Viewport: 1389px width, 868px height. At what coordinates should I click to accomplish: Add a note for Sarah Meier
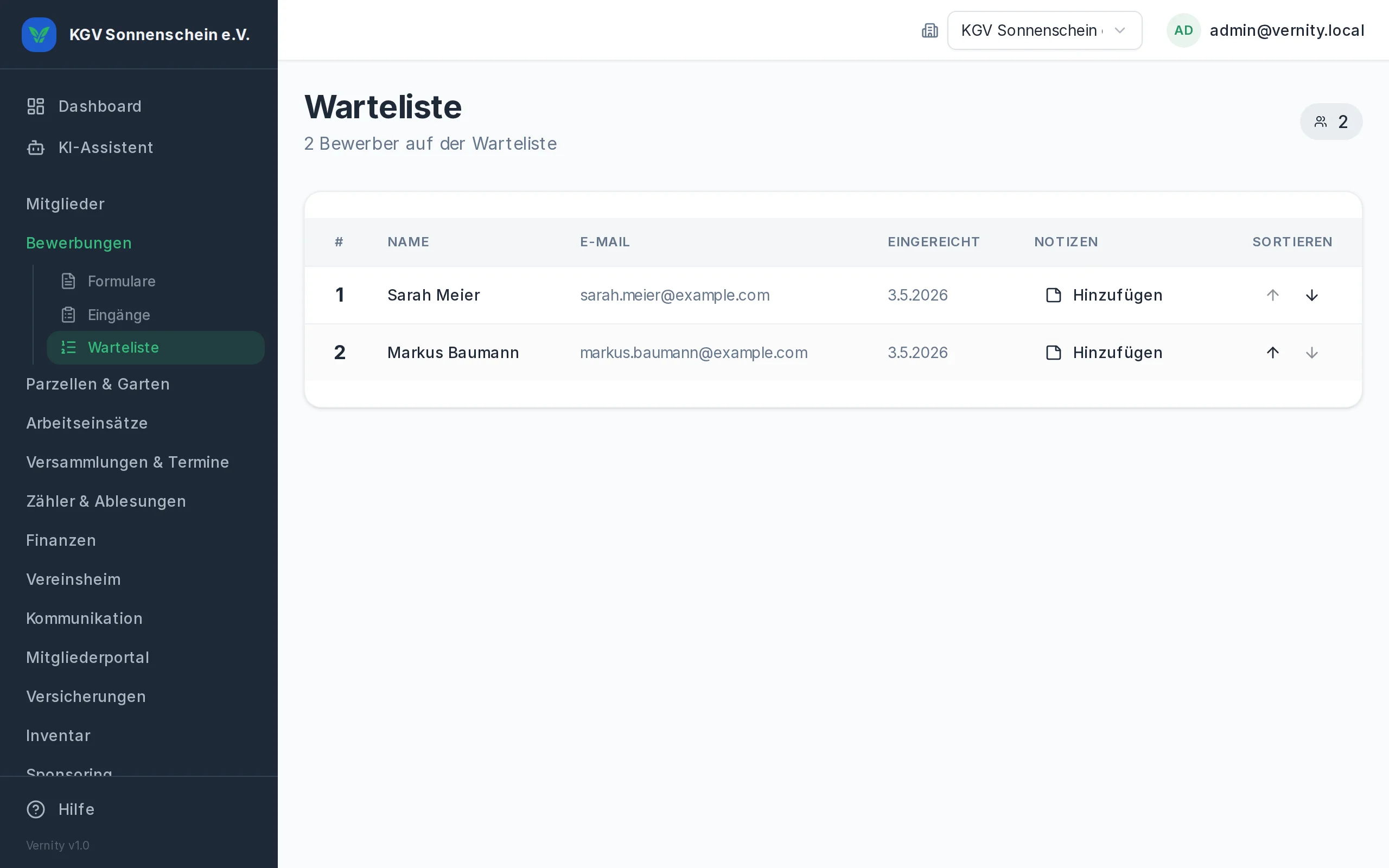(1104, 295)
